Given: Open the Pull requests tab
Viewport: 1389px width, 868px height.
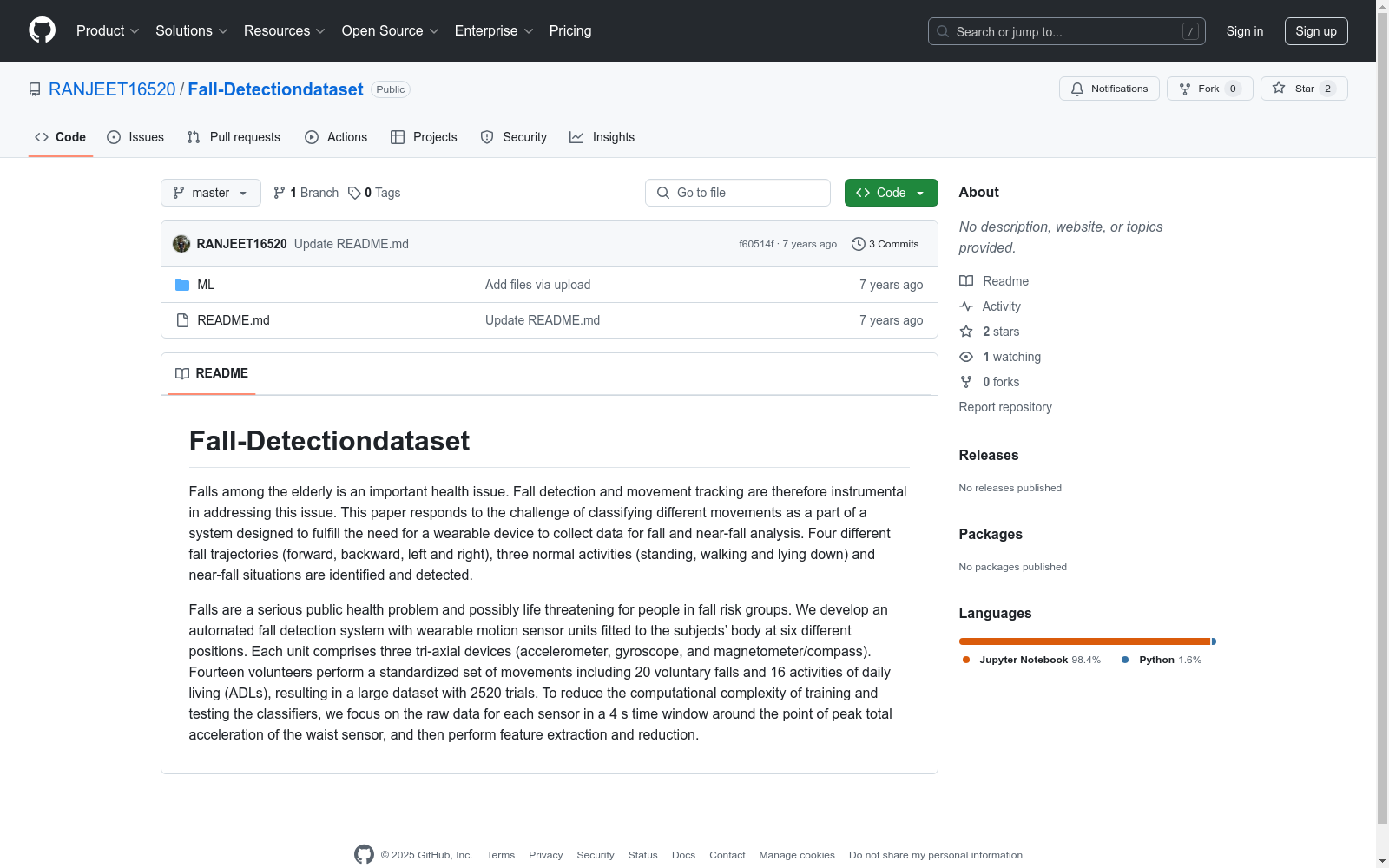Looking at the screenshot, I should tap(234, 137).
